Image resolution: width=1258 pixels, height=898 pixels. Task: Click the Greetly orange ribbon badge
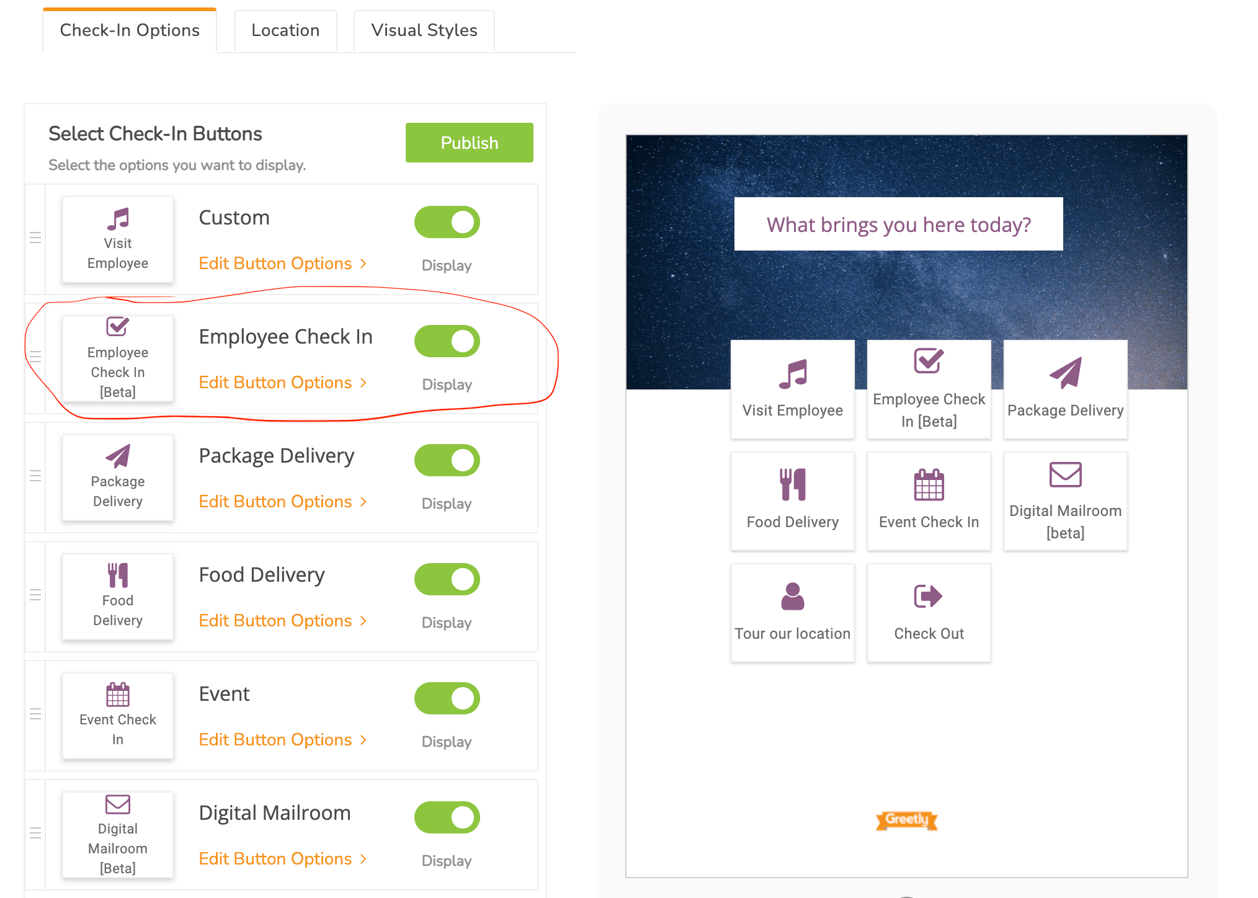pyautogui.click(x=906, y=820)
